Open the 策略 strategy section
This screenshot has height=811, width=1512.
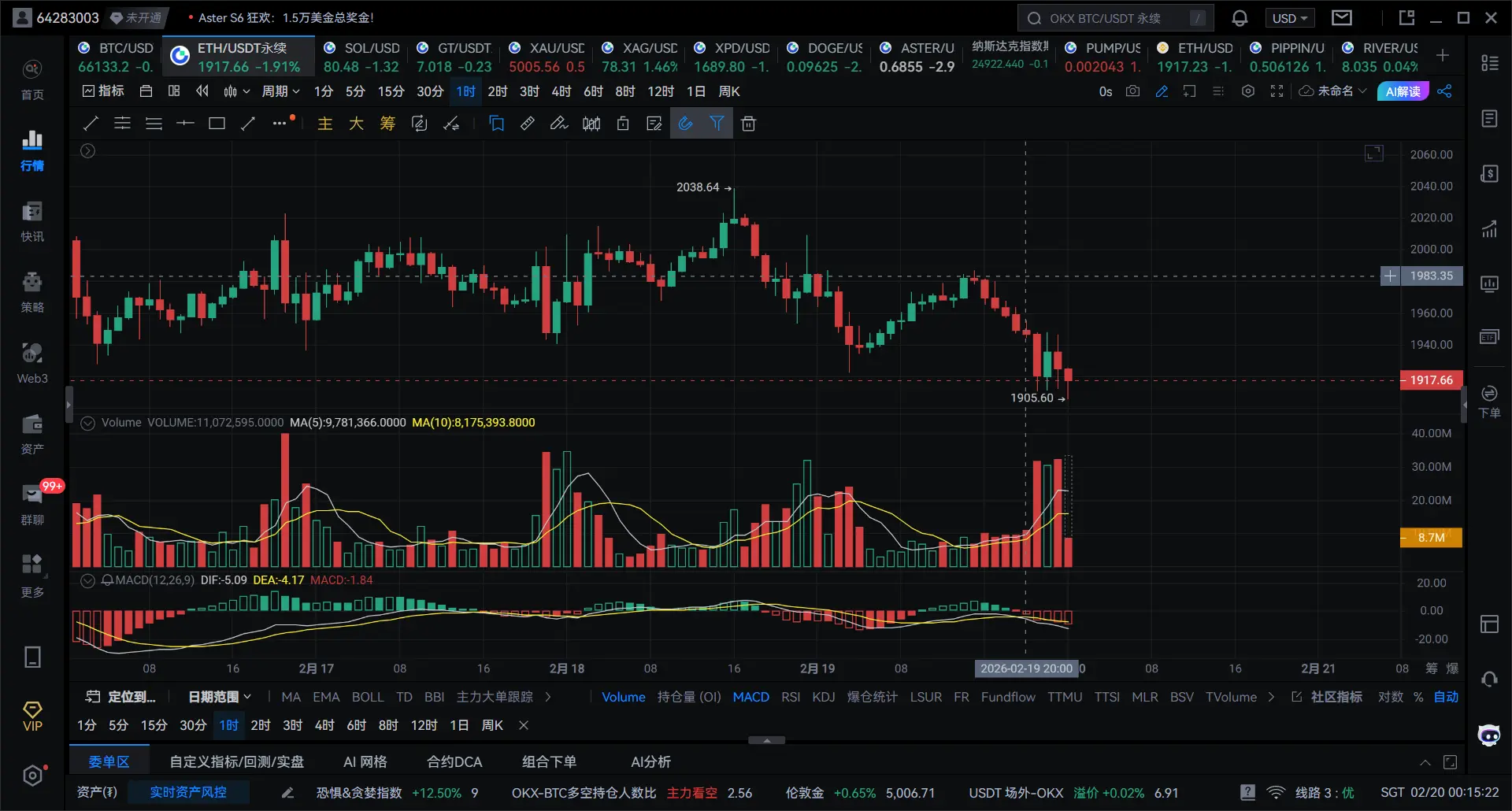pyautogui.click(x=32, y=292)
